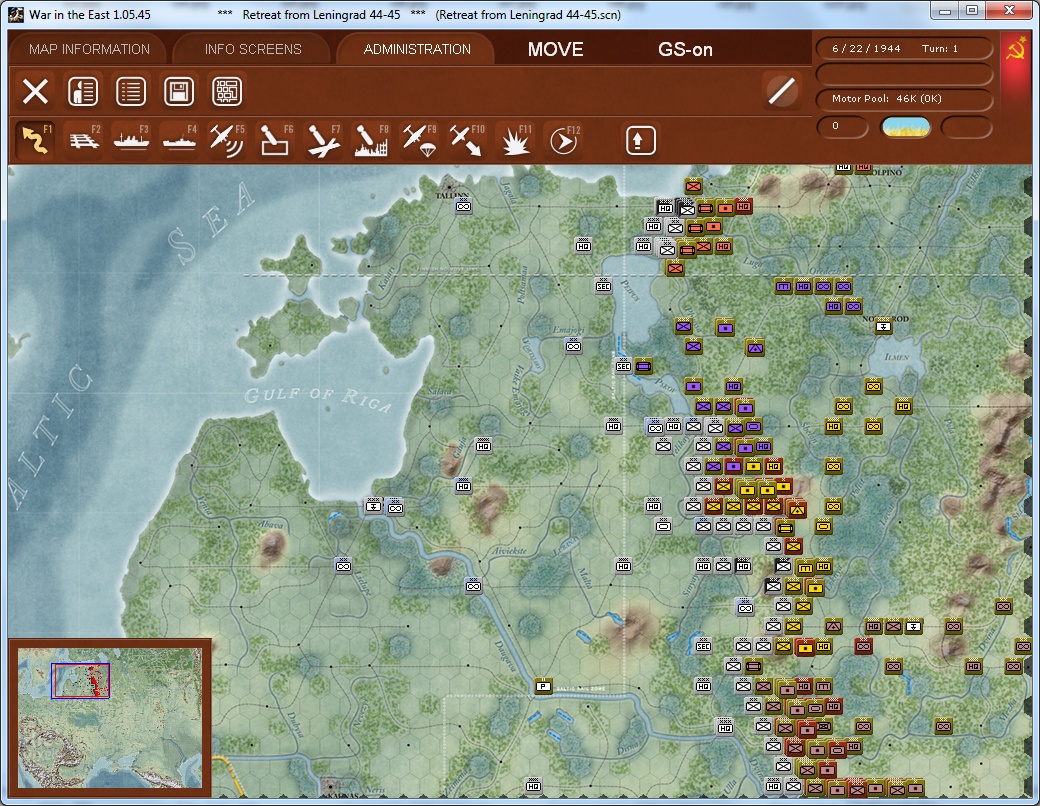Choose the F3 Naval transport mode
1040x806 pixels.
pos(131,140)
